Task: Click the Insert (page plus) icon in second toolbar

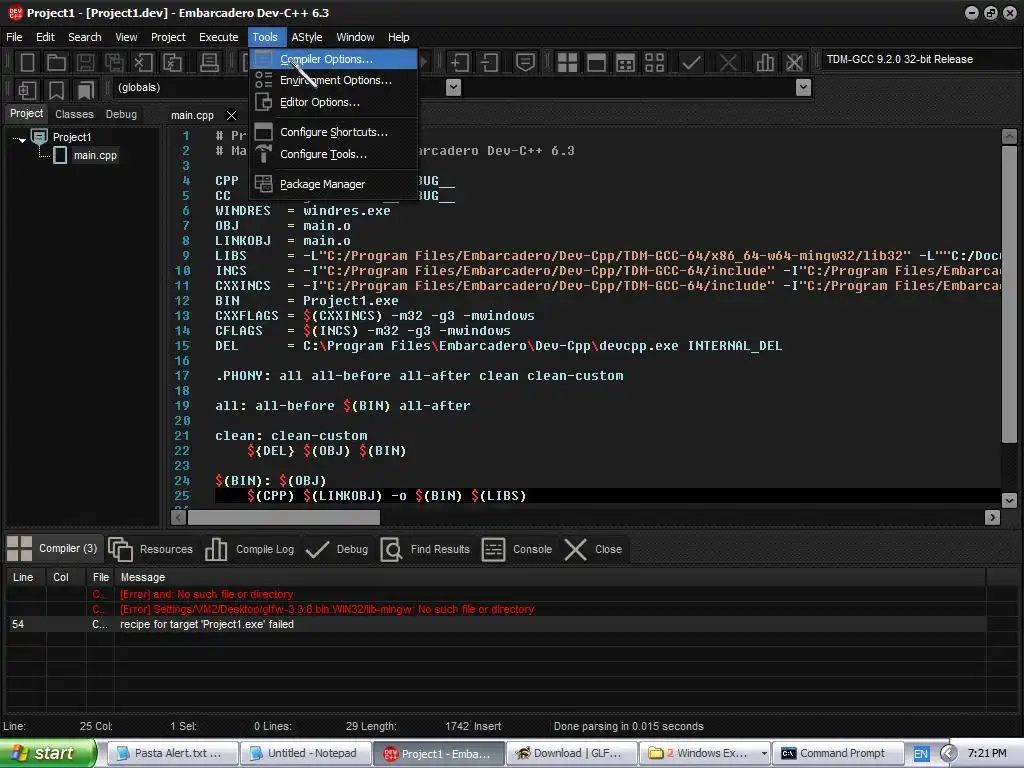Action: 27,90
